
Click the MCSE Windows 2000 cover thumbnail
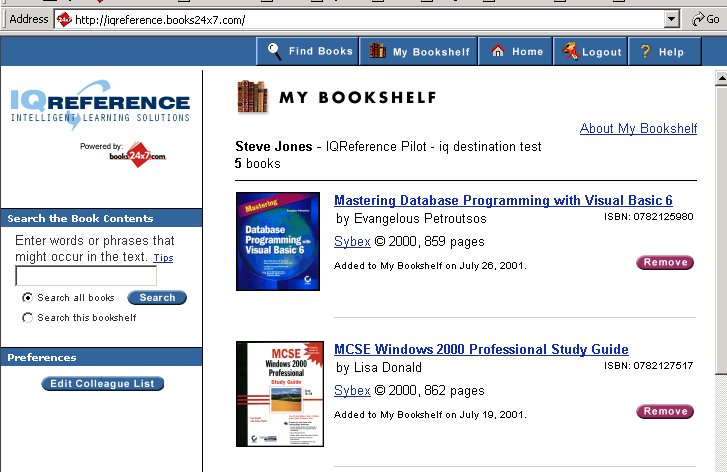point(280,394)
